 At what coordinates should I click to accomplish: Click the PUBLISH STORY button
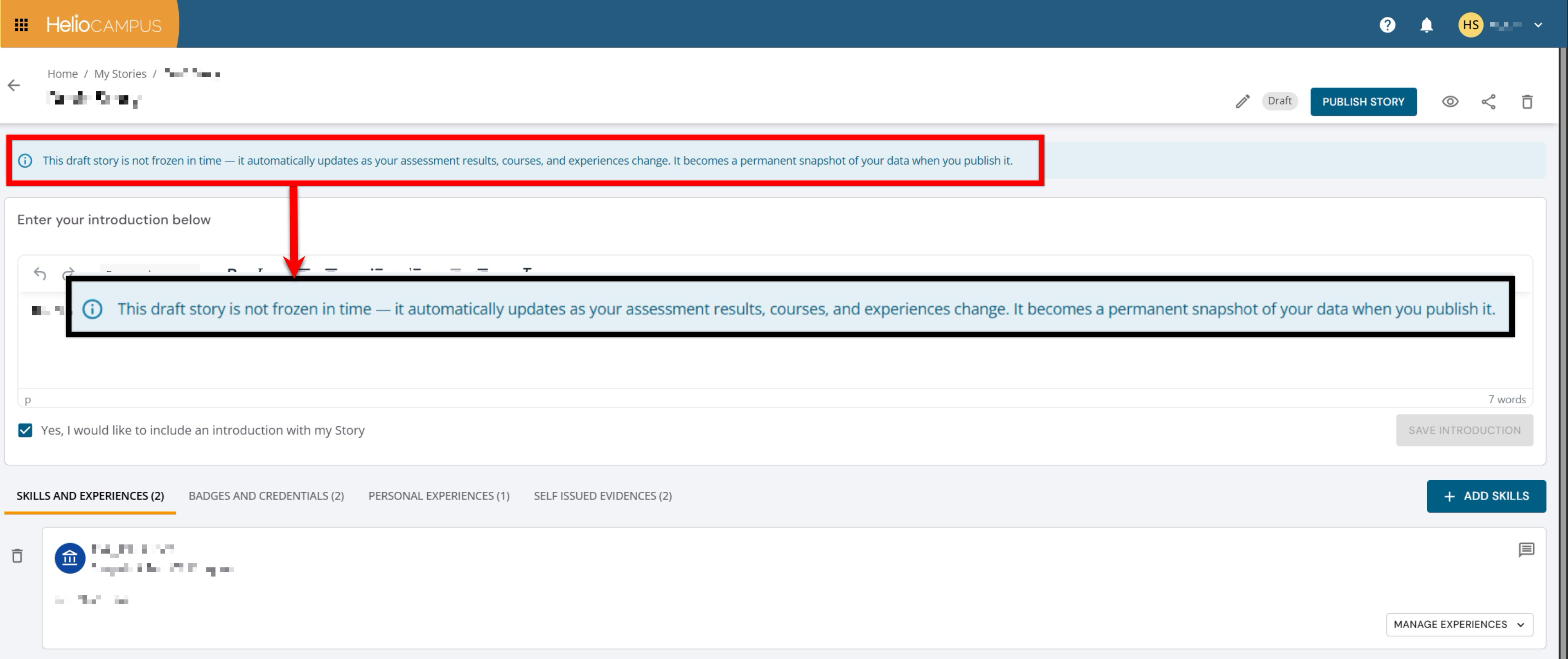[x=1363, y=102]
